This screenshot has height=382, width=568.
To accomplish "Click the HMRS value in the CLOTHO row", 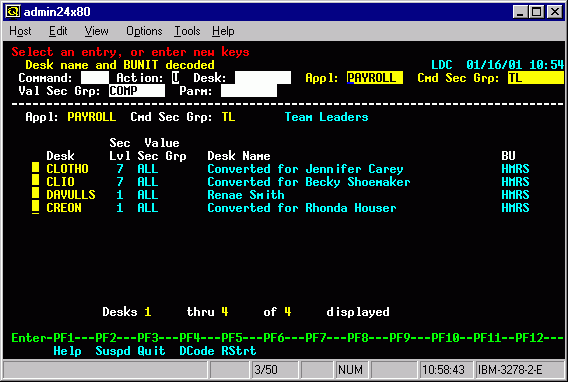I will [515, 169].
